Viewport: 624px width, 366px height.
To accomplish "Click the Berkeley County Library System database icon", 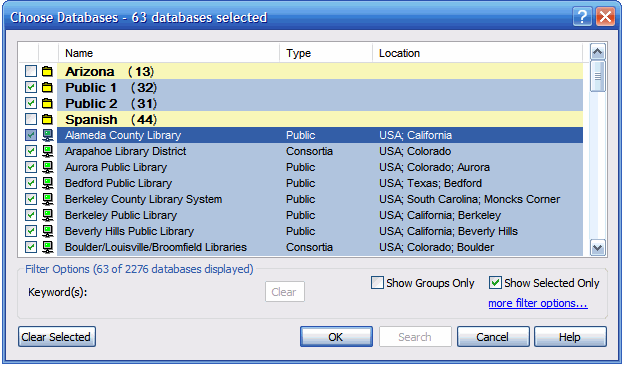I will click(x=48, y=199).
